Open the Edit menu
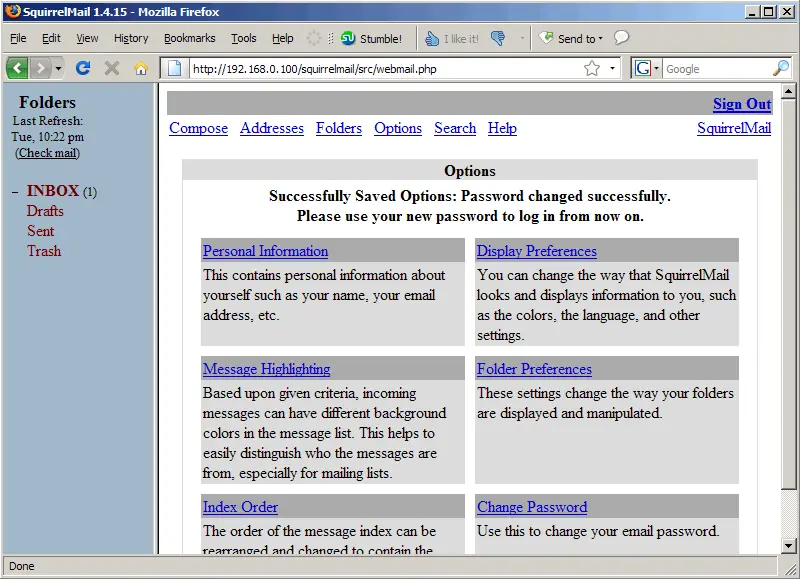This screenshot has width=800, height=579. coord(51,38)
